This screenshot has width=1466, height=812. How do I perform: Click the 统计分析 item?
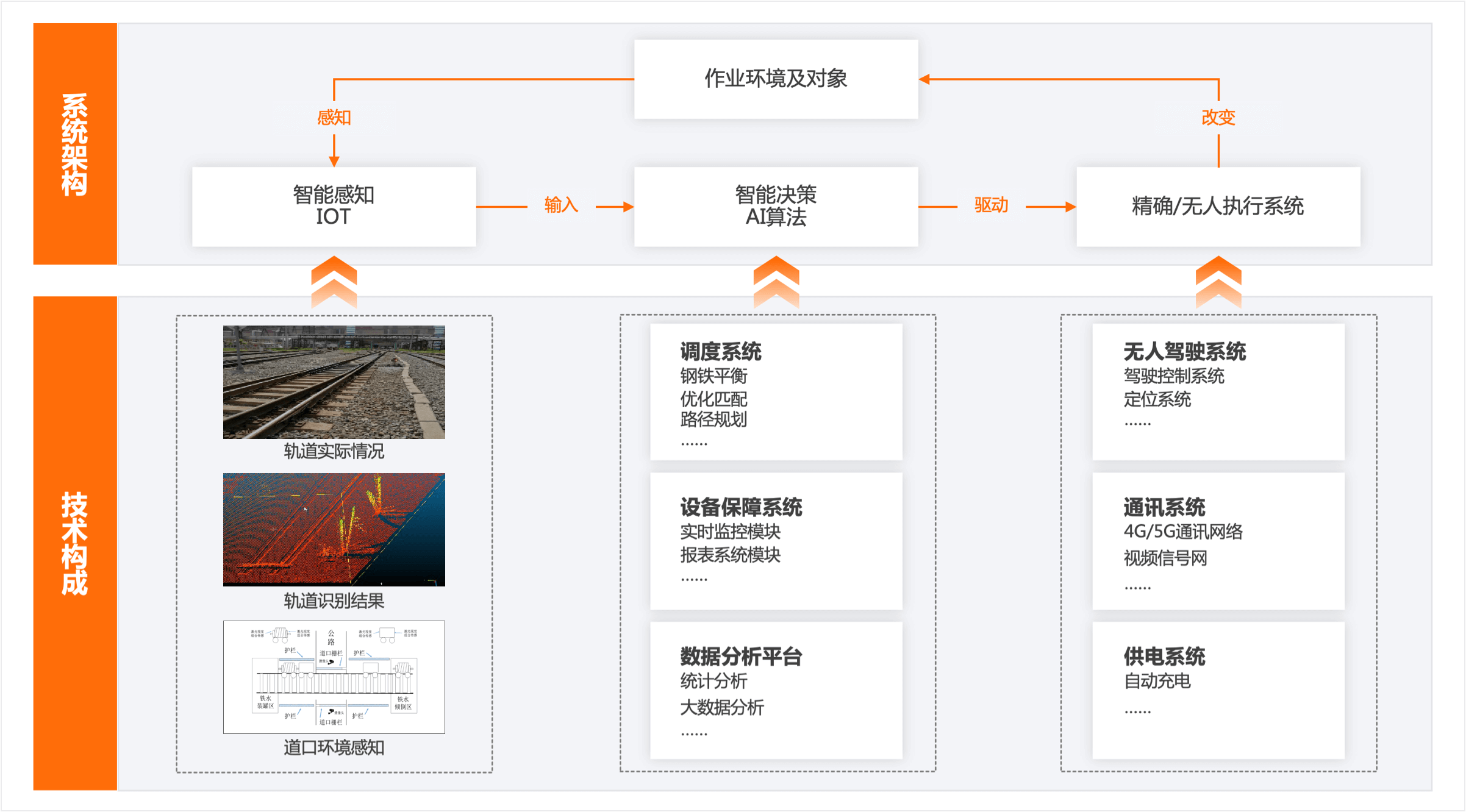(713, 681)
